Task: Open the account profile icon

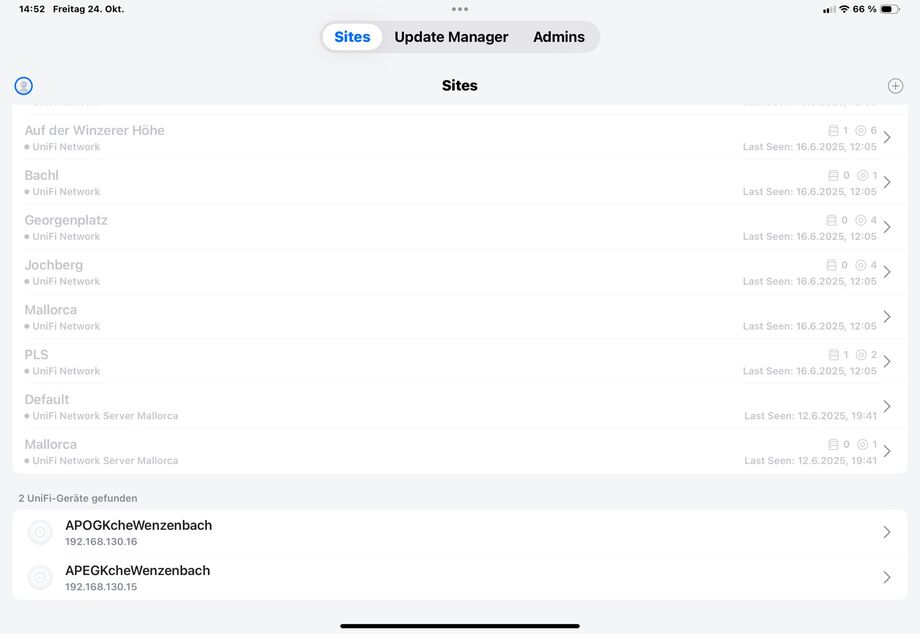Action: click(x=24, y=86)
